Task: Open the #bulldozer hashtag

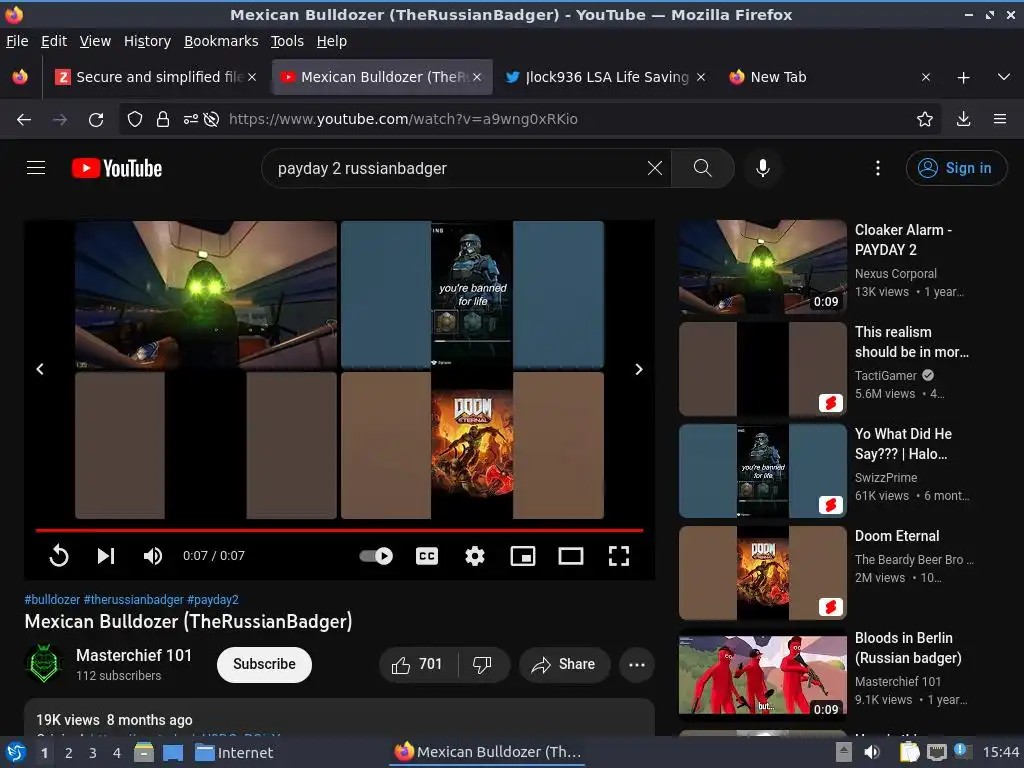Action: coord(52,600)
